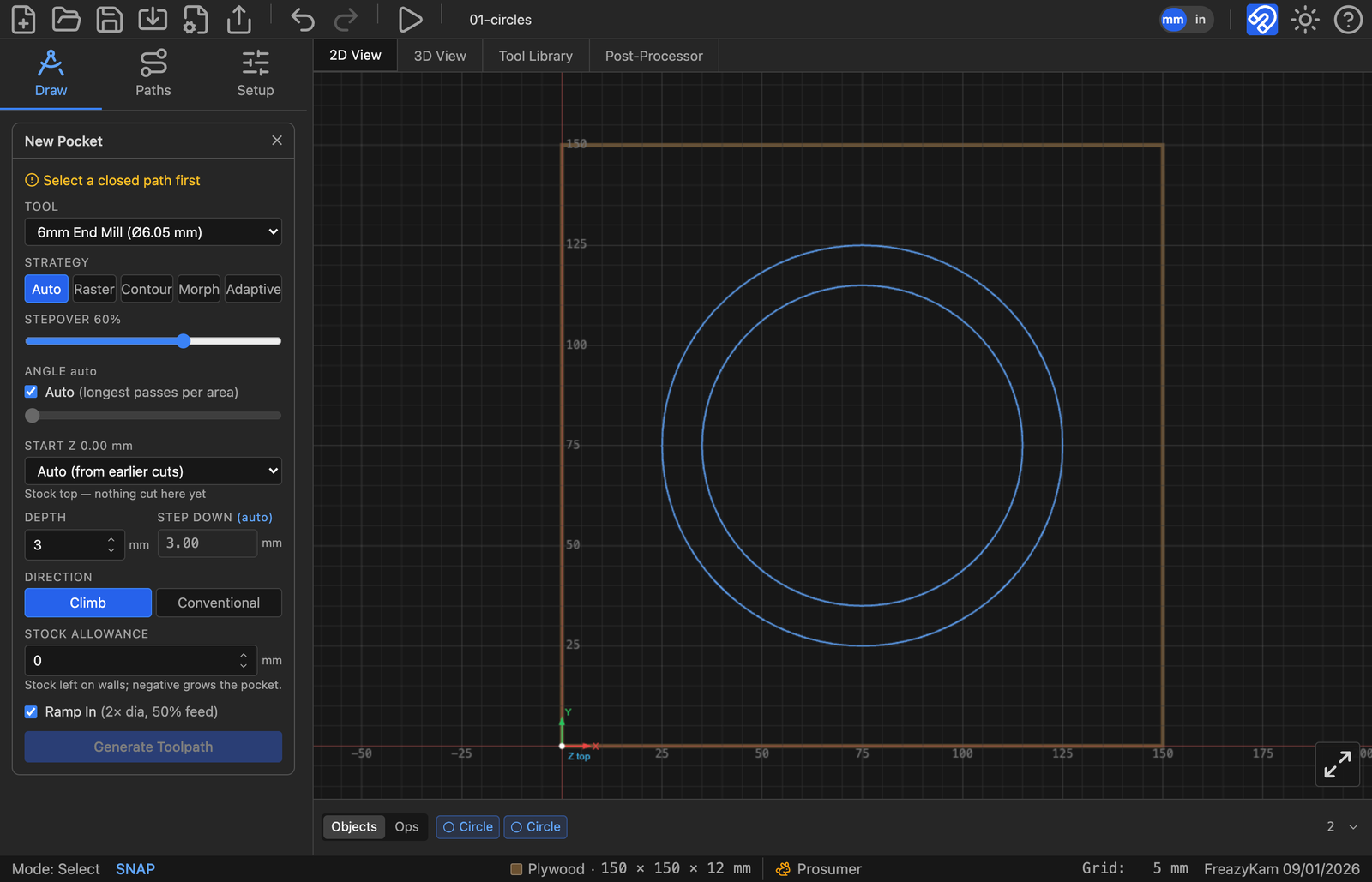Uncheck Auto longest passes per area
This screenshot has height=882, width=1372.
coord(31,392)
